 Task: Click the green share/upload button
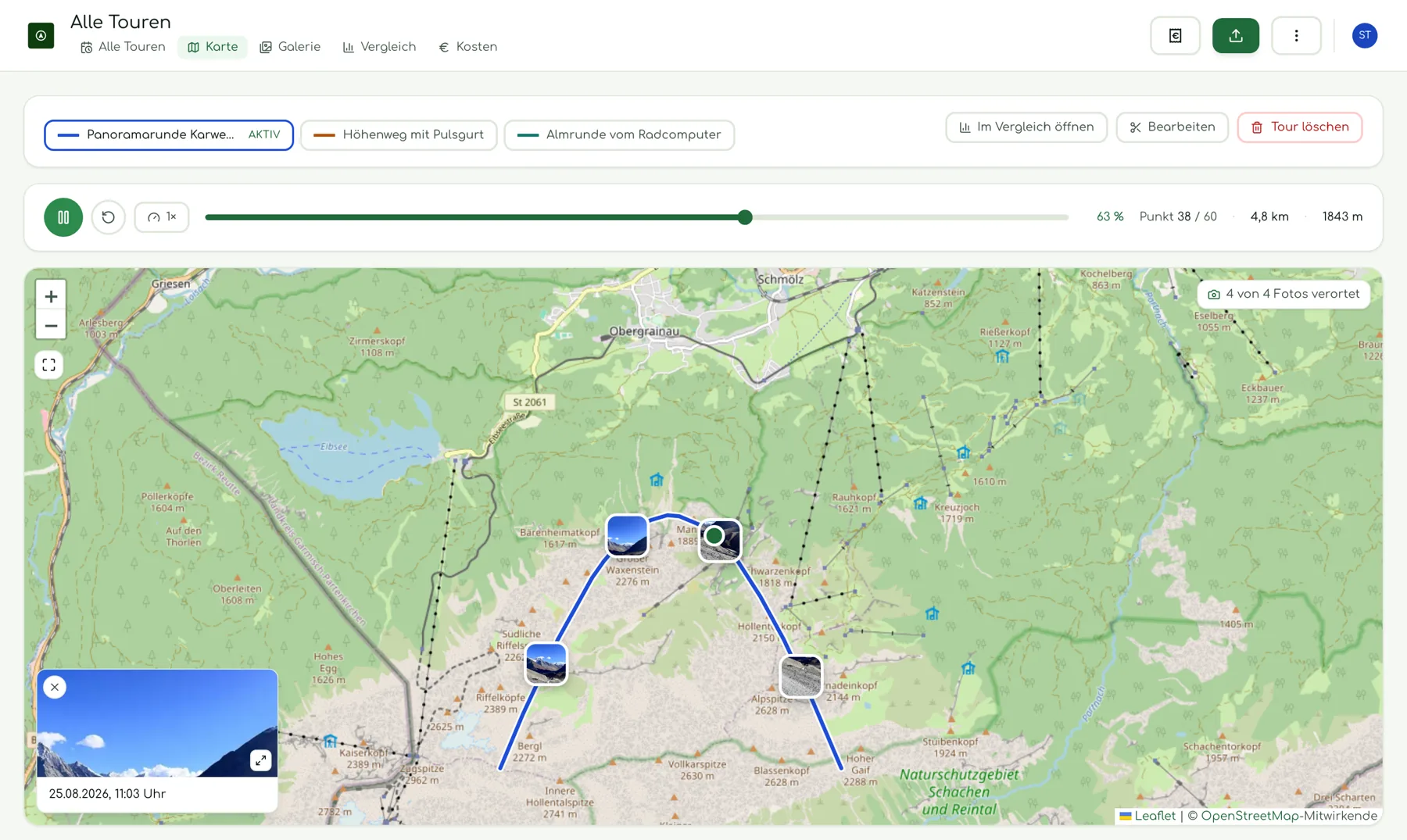coord(1236,35)
